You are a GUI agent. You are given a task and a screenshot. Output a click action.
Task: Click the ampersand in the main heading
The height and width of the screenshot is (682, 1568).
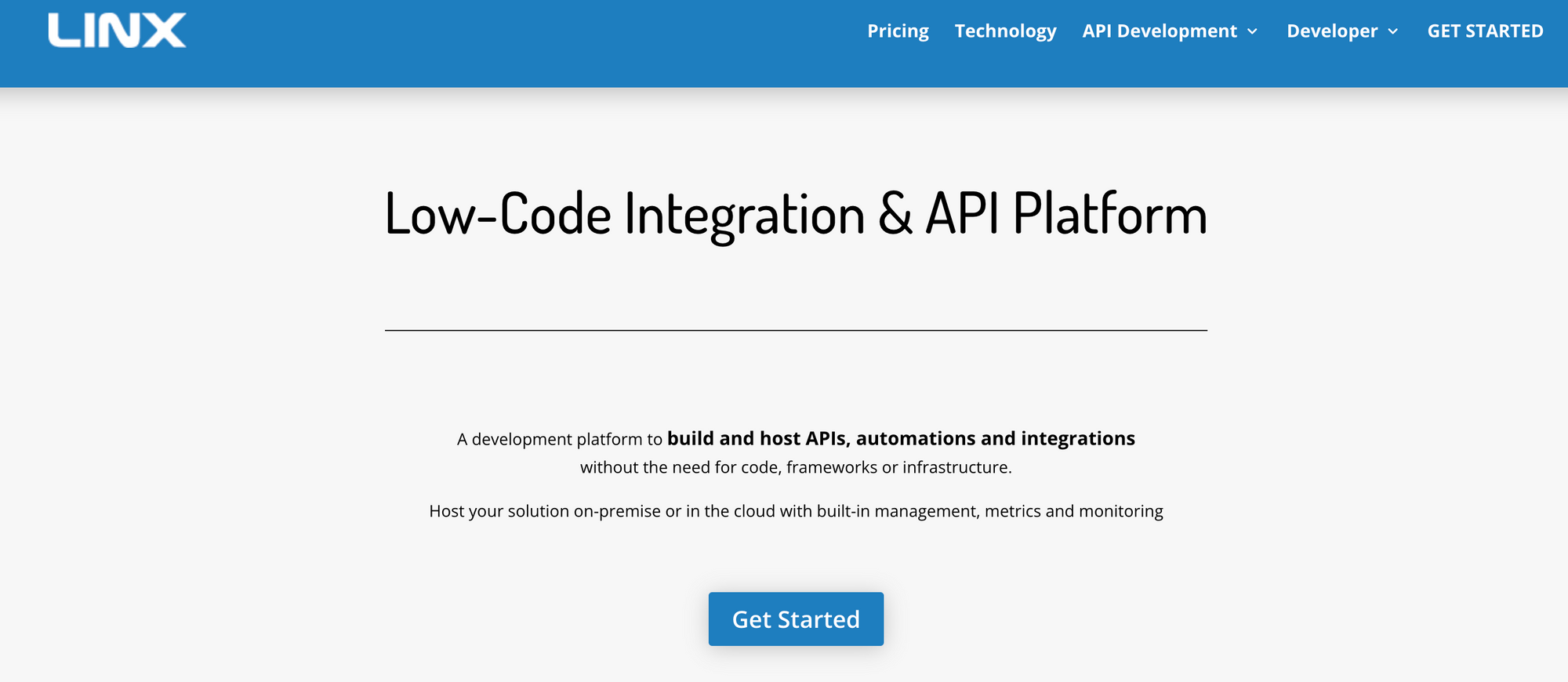[895, 214]
